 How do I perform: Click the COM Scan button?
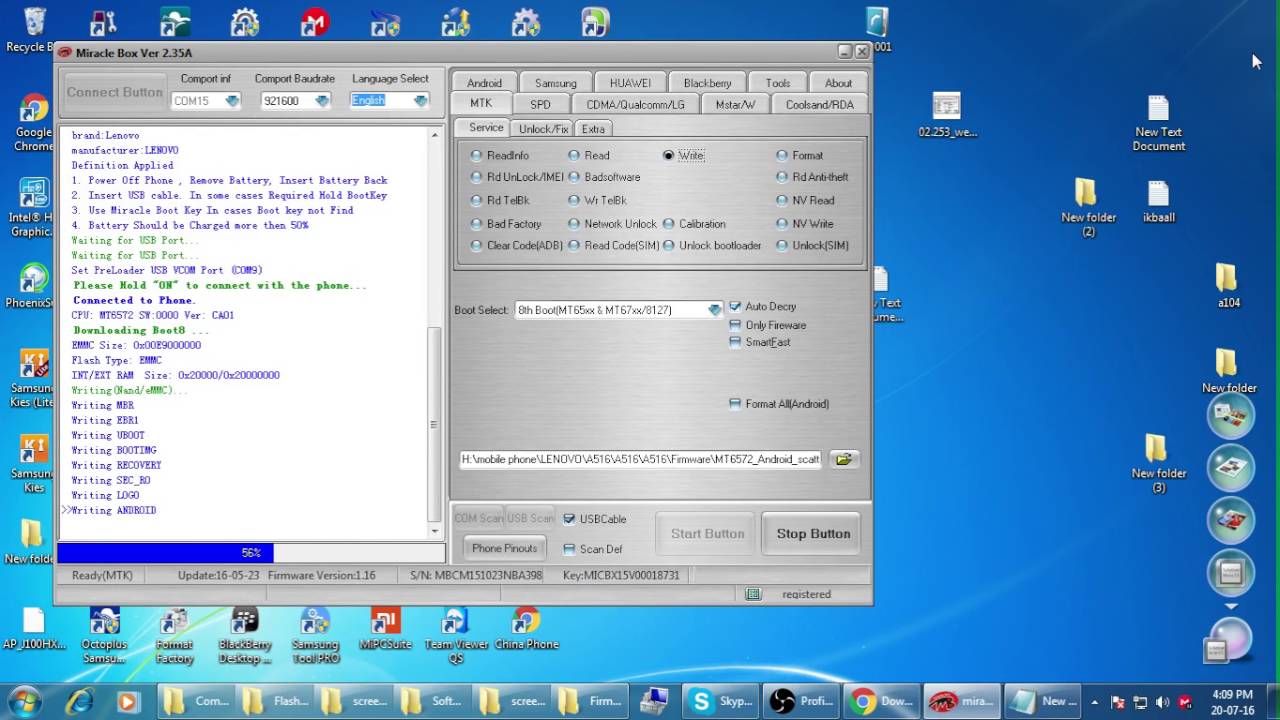478,518
